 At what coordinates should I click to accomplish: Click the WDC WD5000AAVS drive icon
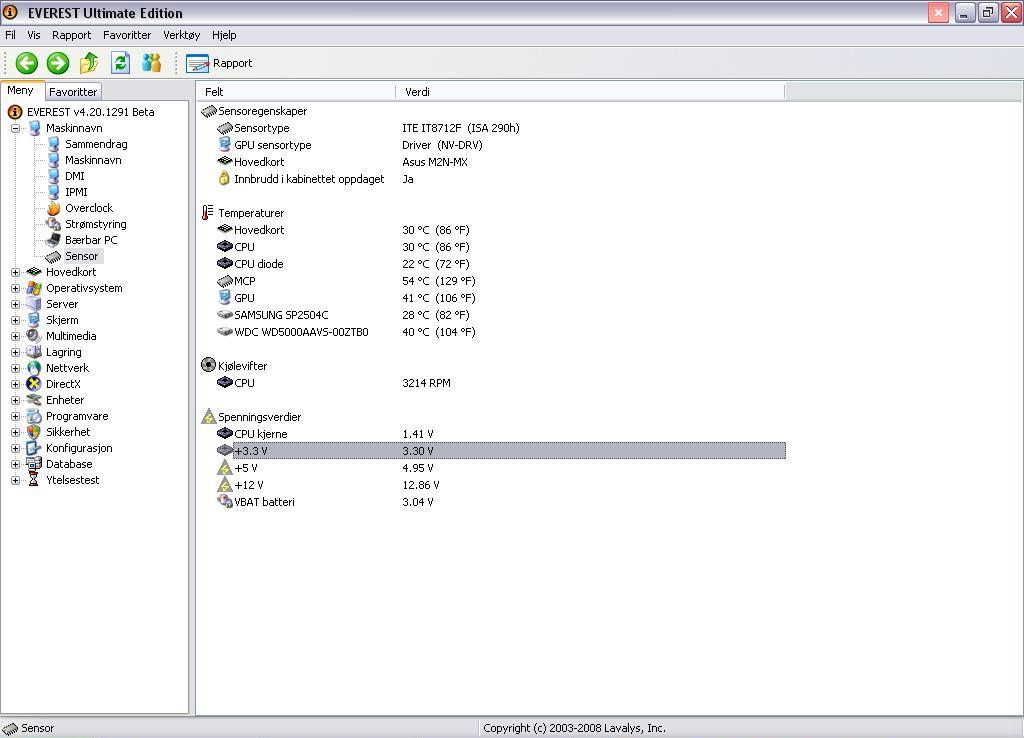click(x=225, y=332)
